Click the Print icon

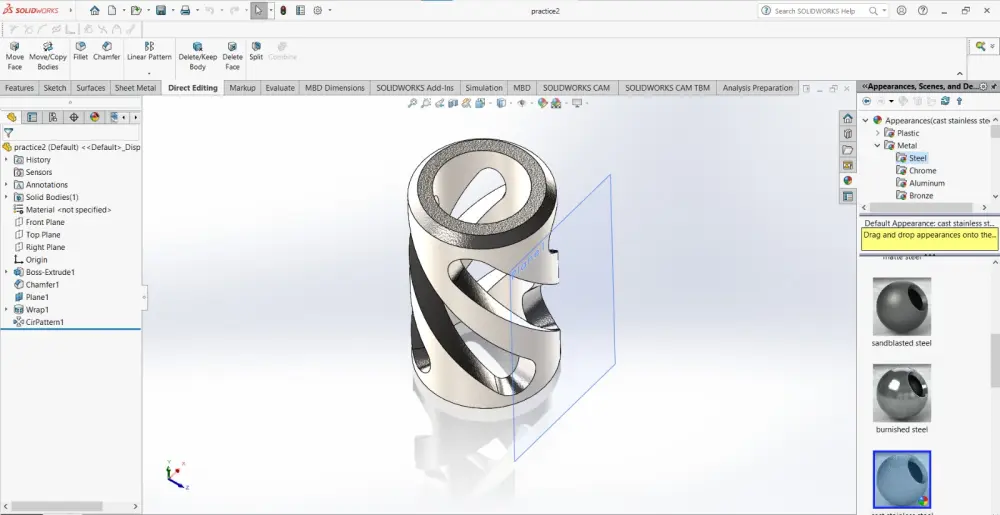pyautogui.click(x=185, y=10)
